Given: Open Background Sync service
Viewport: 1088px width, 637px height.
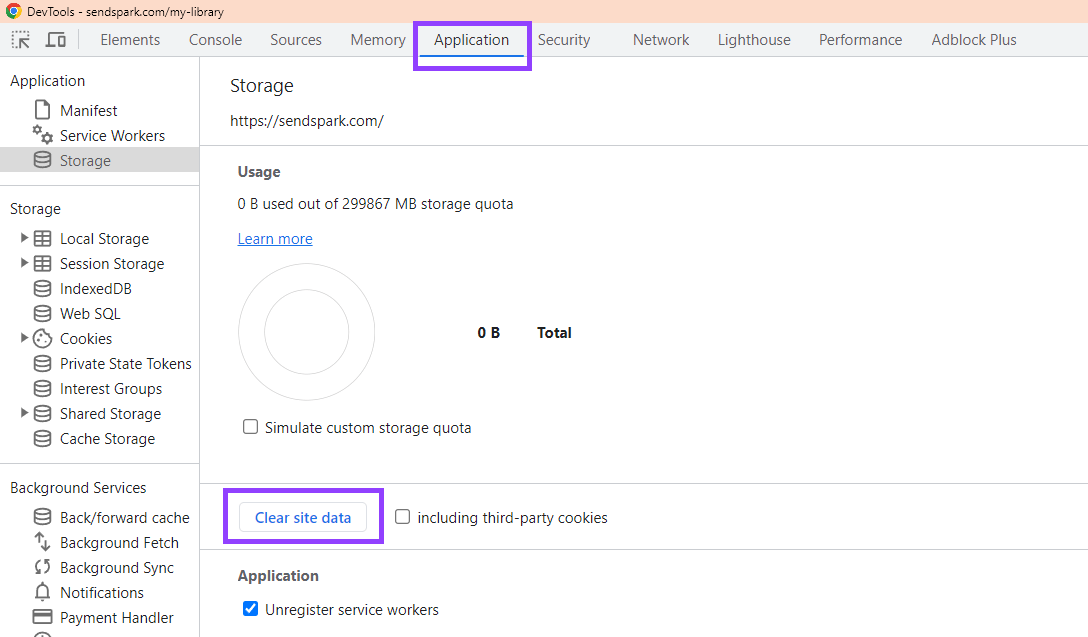Looking at the screenshot, I should pyautogui.click(x=117, y=568).
